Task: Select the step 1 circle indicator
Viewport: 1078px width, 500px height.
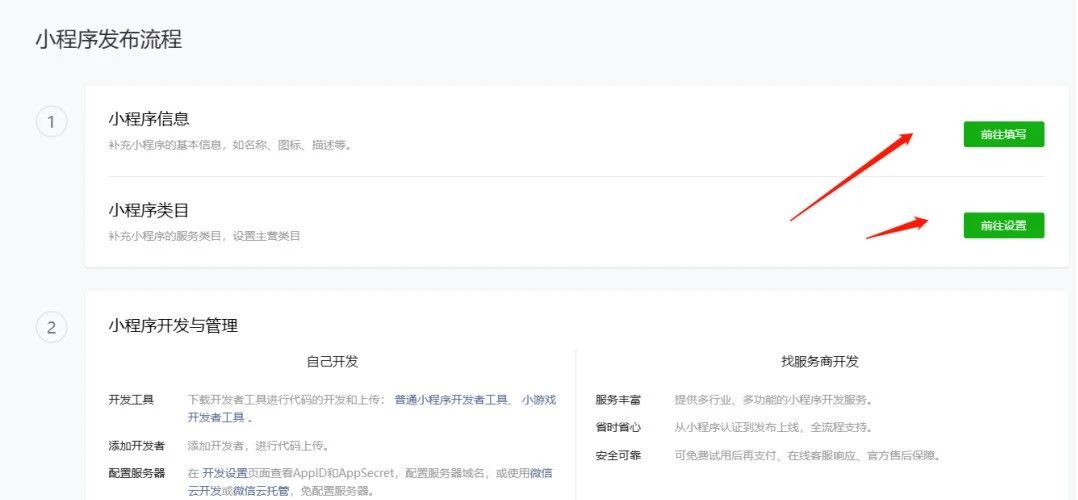Action: tap(51, 123)
